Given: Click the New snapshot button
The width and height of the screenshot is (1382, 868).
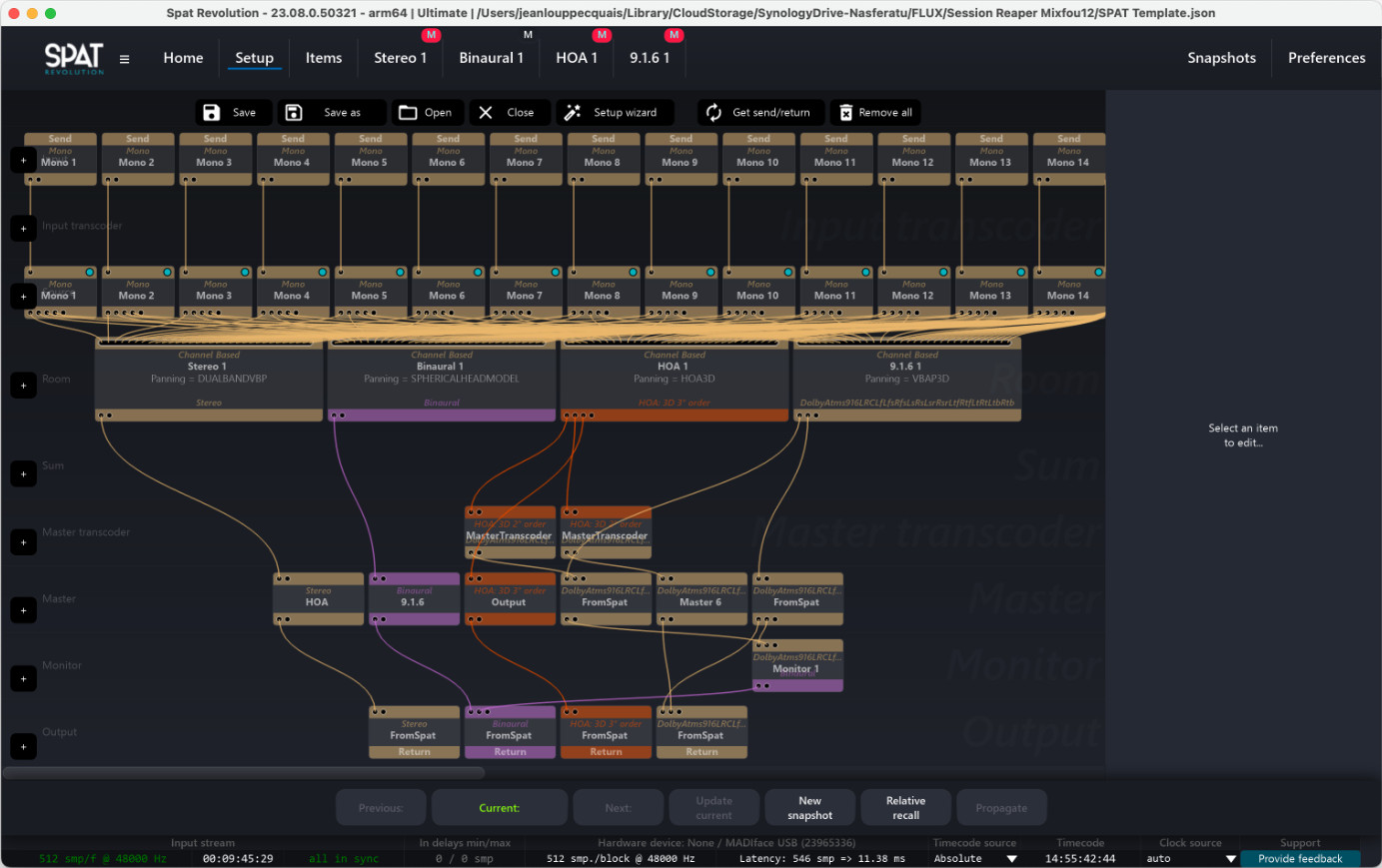Looking at the screenshot, I should [809, 808].
